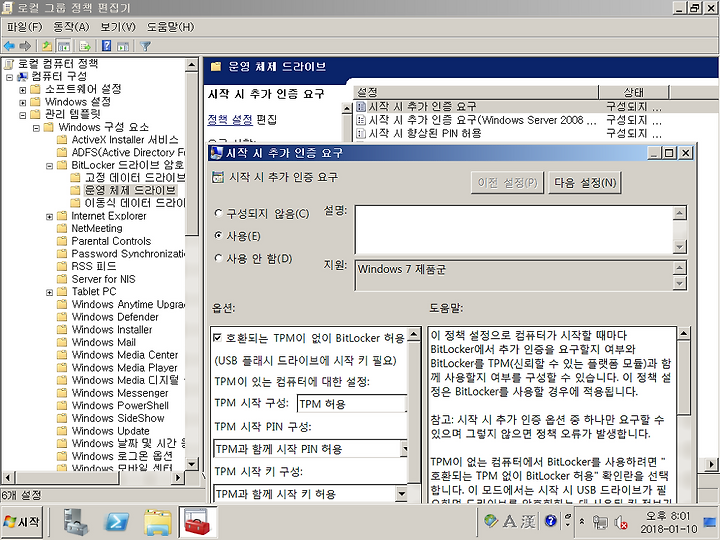
Task: Click the Show Desktop button at taskbar end
Action: point(710,522)
